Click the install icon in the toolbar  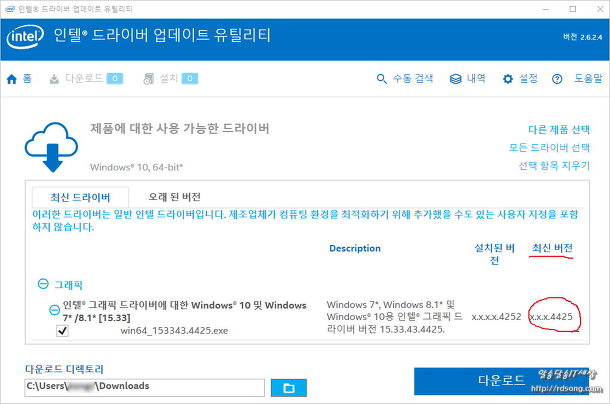click(x=149, y=78)
